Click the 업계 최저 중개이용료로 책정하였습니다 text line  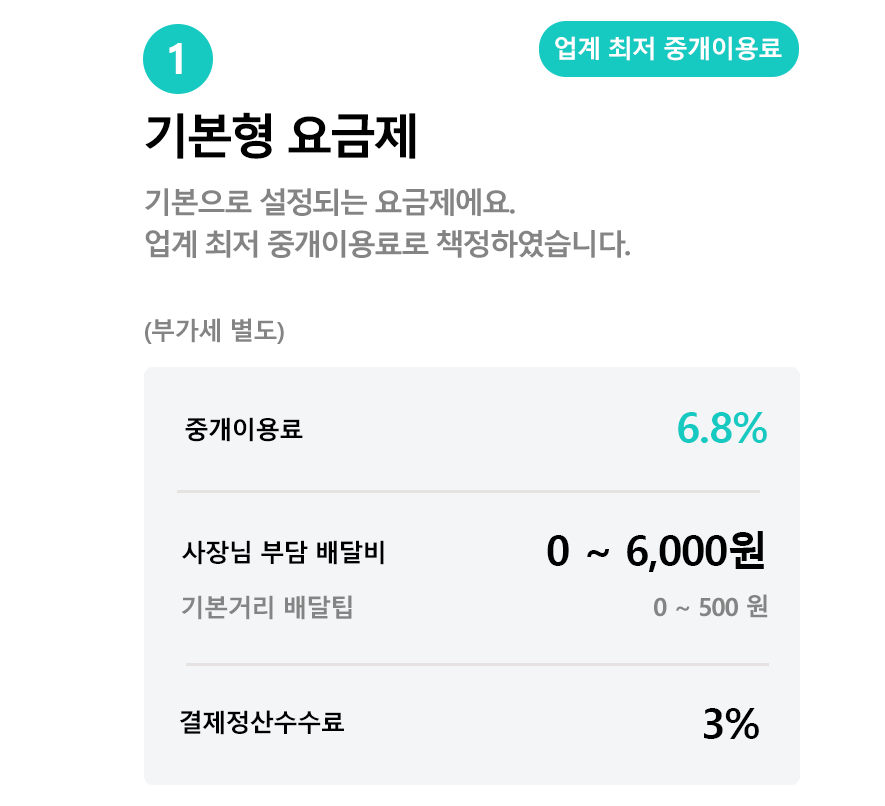[387, 243]
